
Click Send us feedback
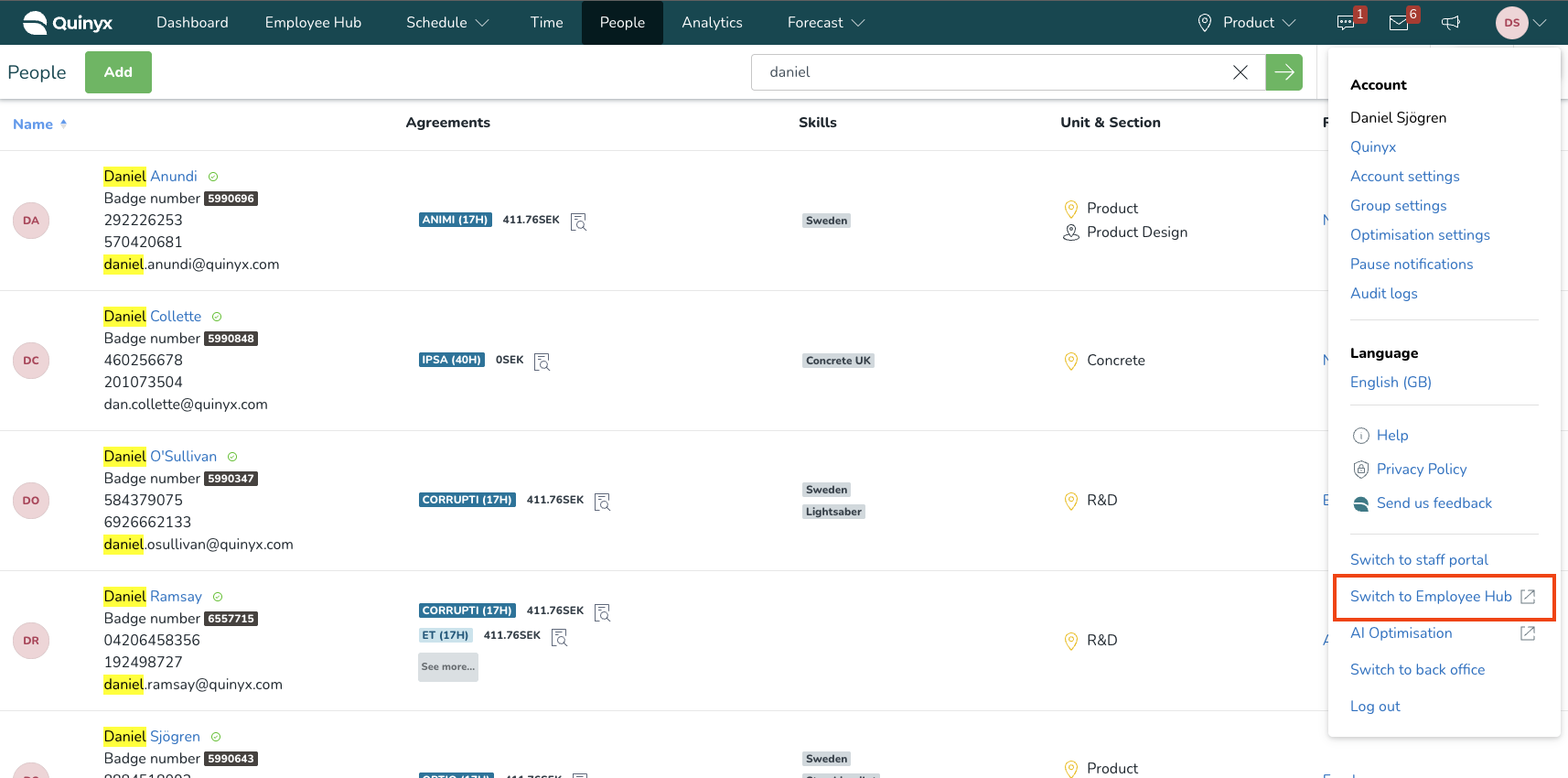click(1434, 503)
